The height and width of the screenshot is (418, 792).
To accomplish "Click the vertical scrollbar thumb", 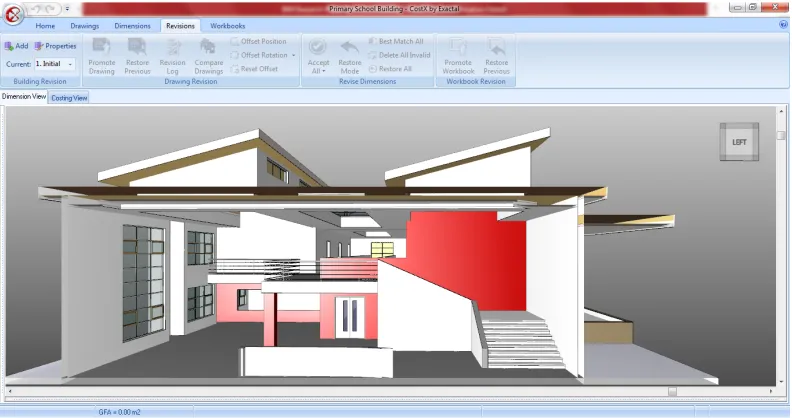I will tap(781, 135).
